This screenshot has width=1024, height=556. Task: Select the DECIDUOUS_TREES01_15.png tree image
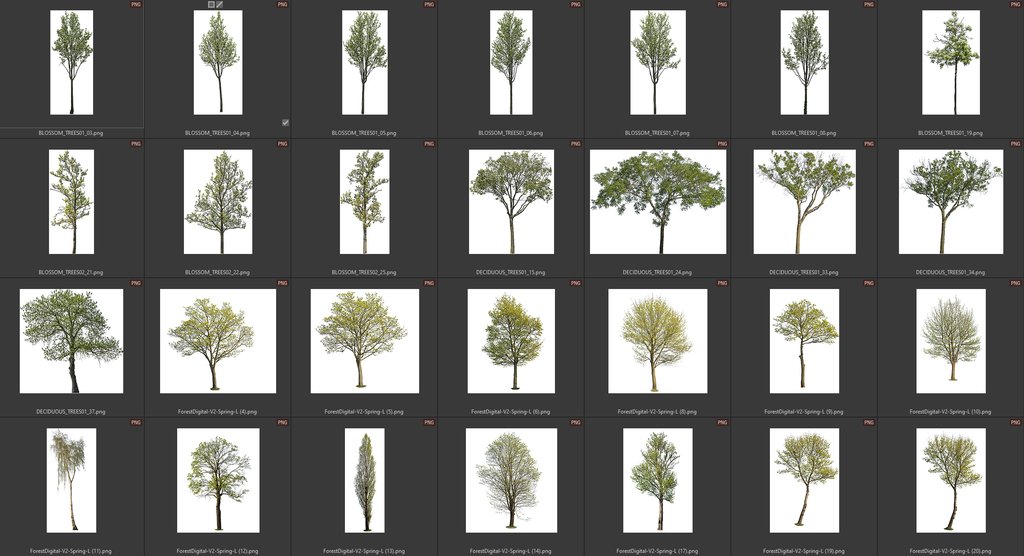point(511,201)
